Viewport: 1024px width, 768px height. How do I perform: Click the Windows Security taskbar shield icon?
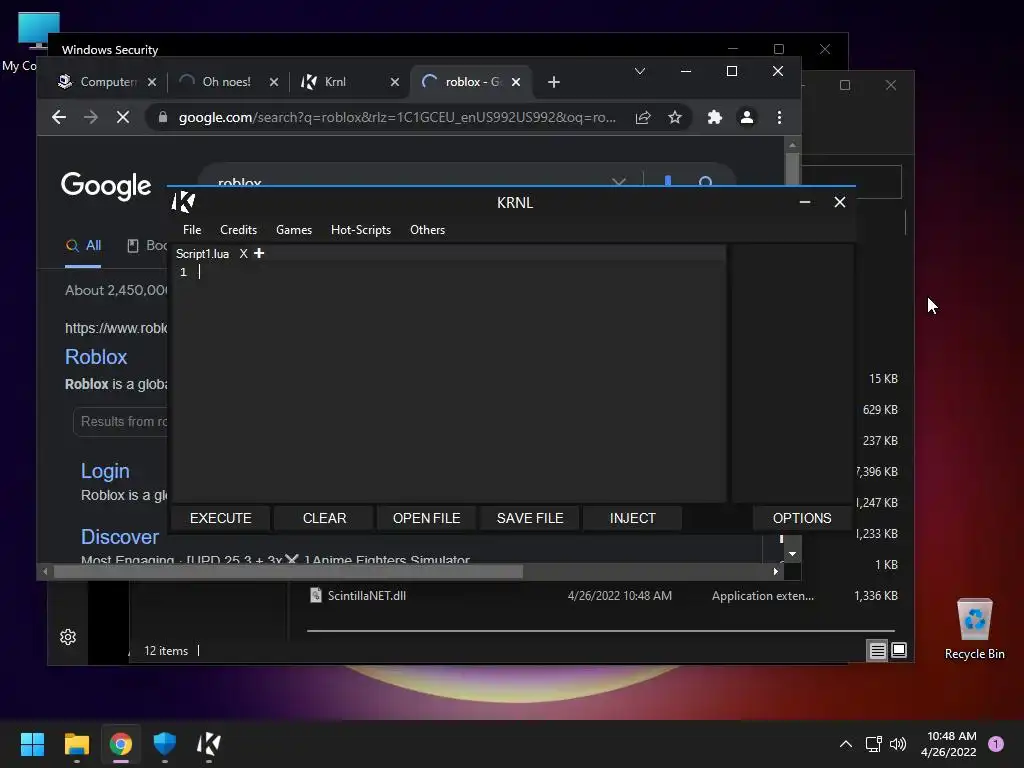165,744
